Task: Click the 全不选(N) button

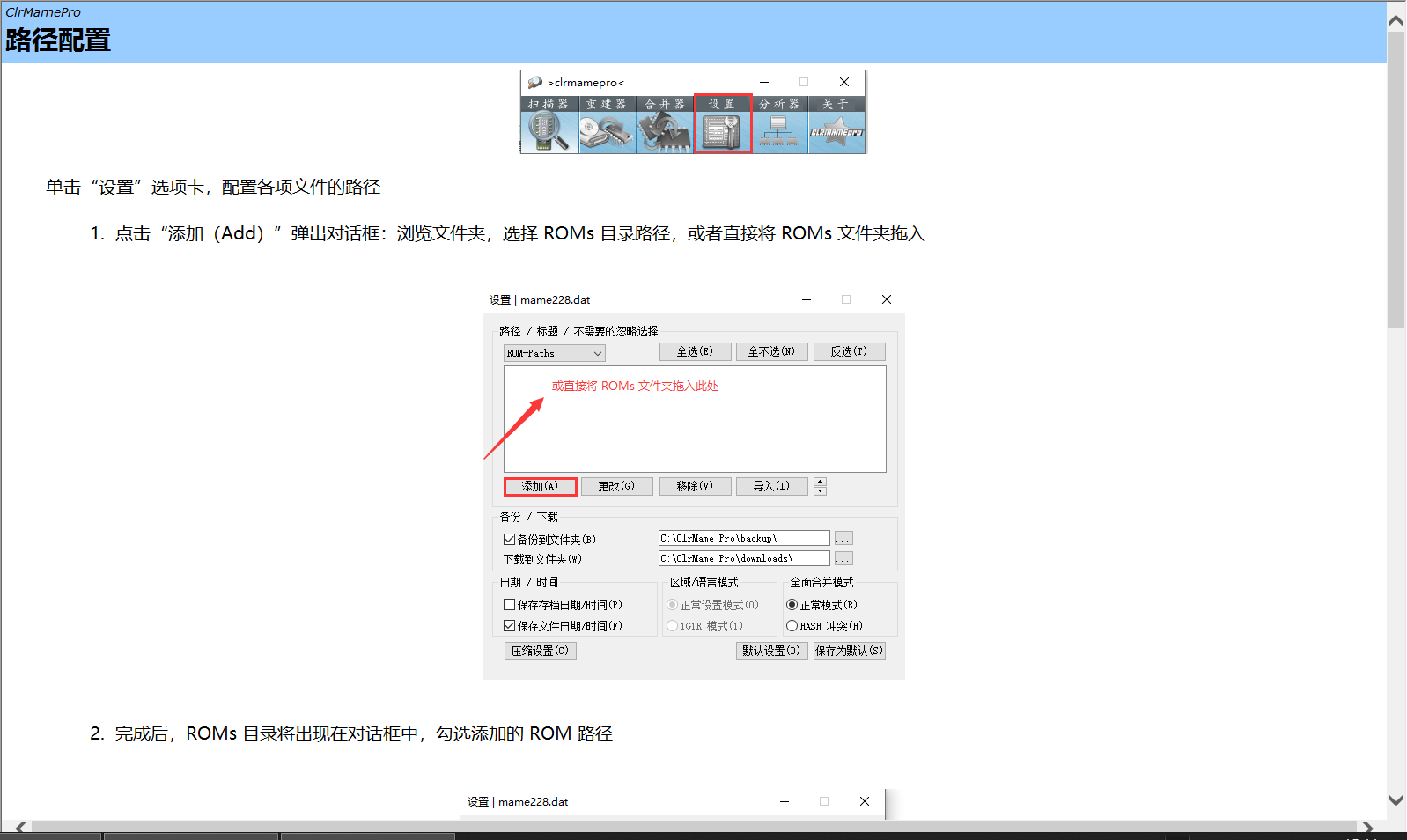Action: point(772,351)
